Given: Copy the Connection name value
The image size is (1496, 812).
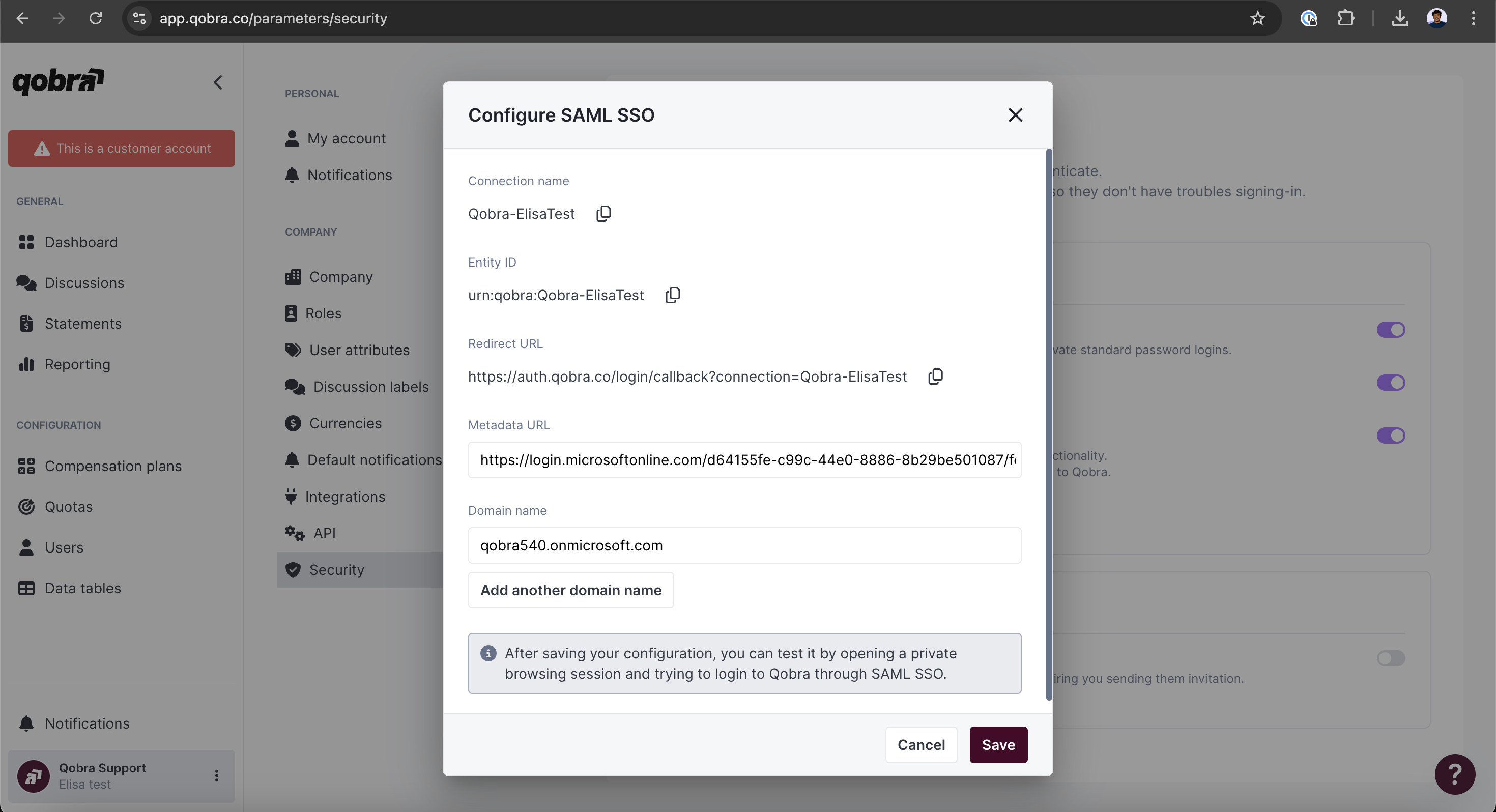Looking at the screenshot, I should [x=603, y=214].
